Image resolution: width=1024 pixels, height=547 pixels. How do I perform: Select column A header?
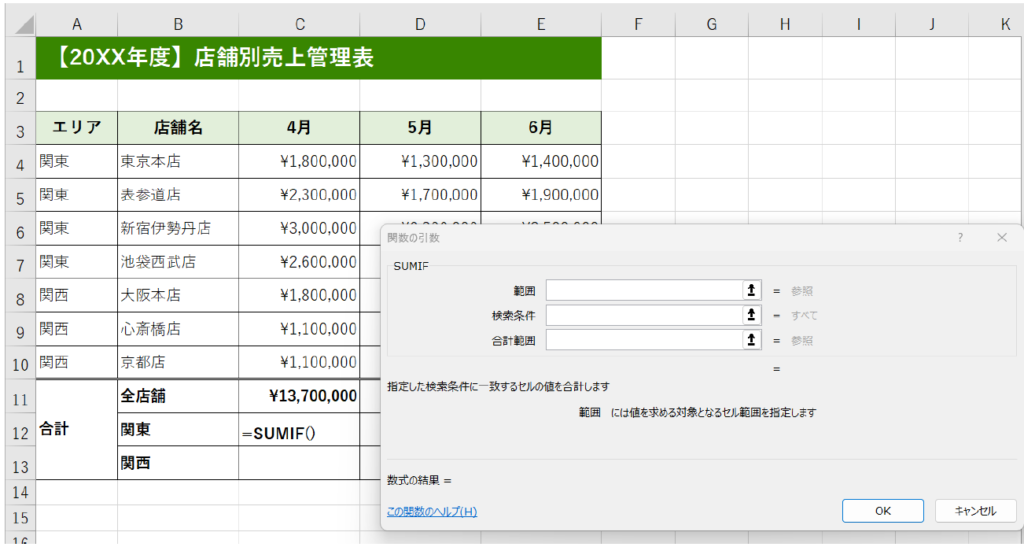click(x=77, y=24)
